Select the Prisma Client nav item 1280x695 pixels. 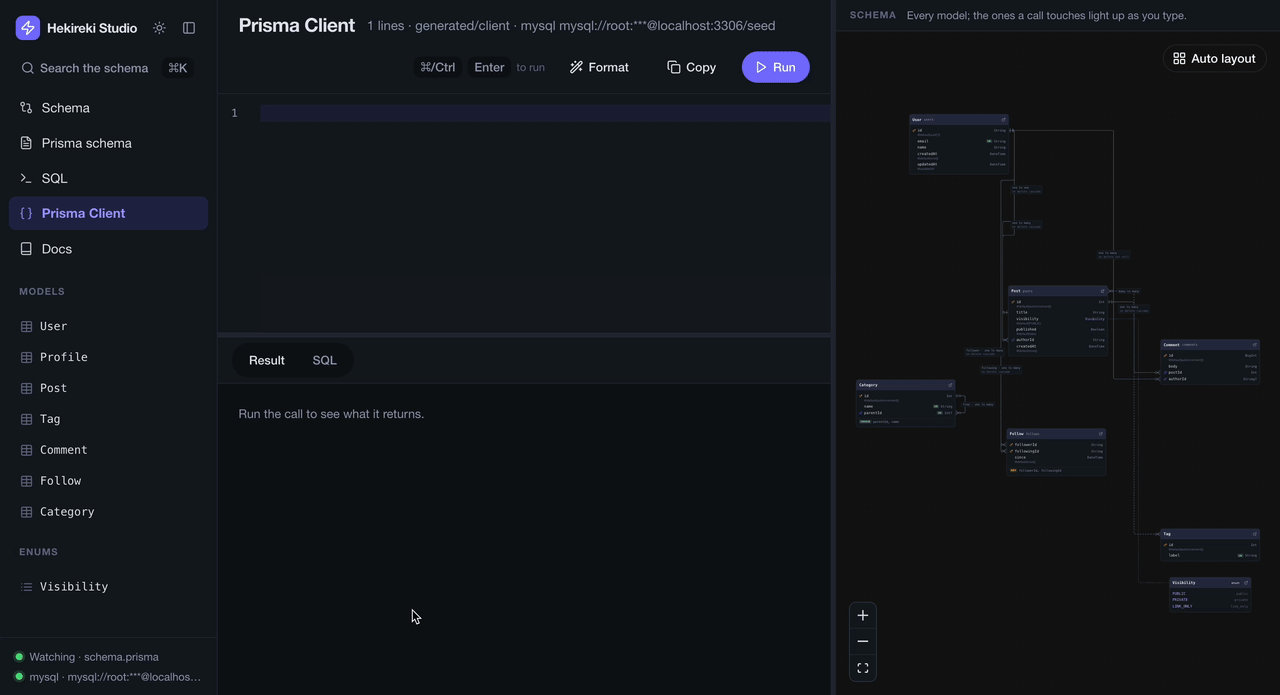(108, 213)
